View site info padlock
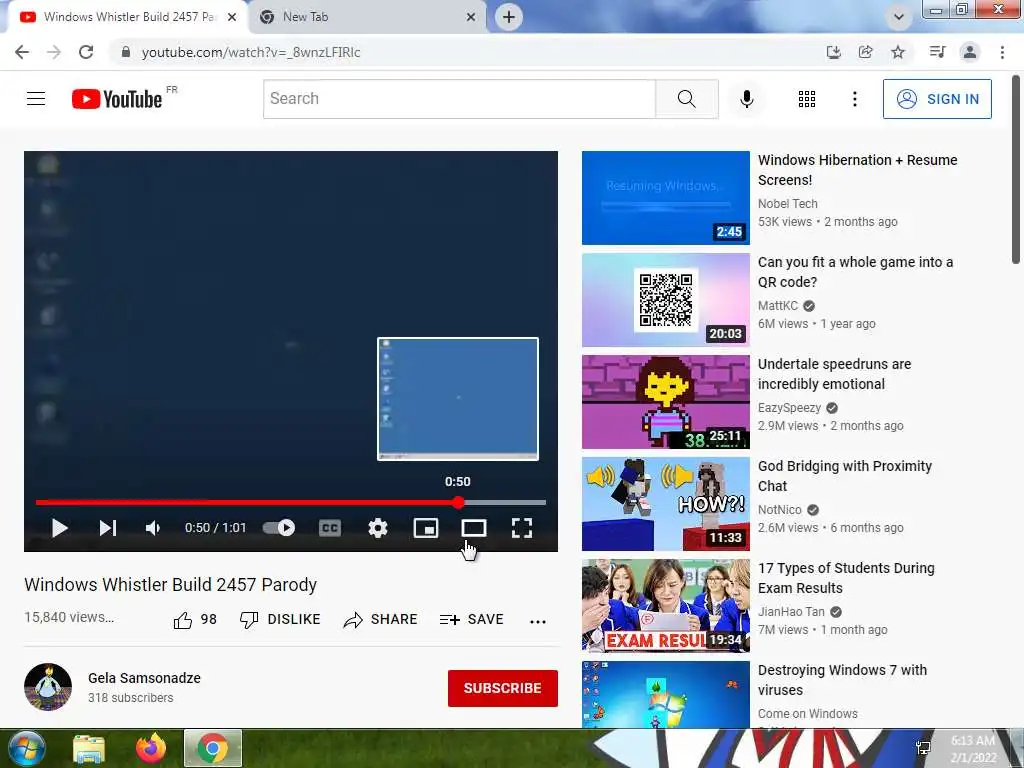 126,52
